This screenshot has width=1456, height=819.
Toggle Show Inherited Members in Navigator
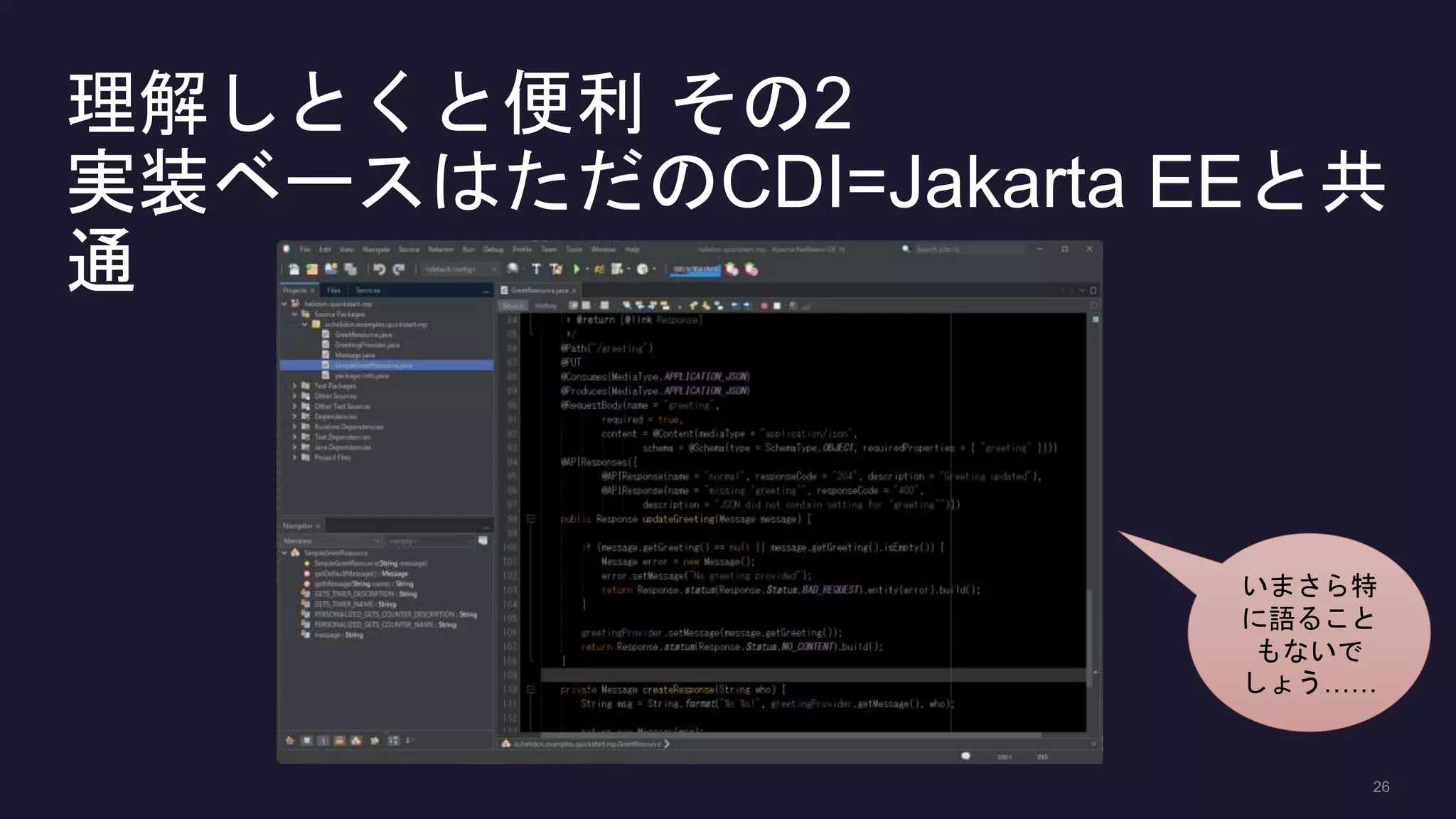[x=290, y=741]
